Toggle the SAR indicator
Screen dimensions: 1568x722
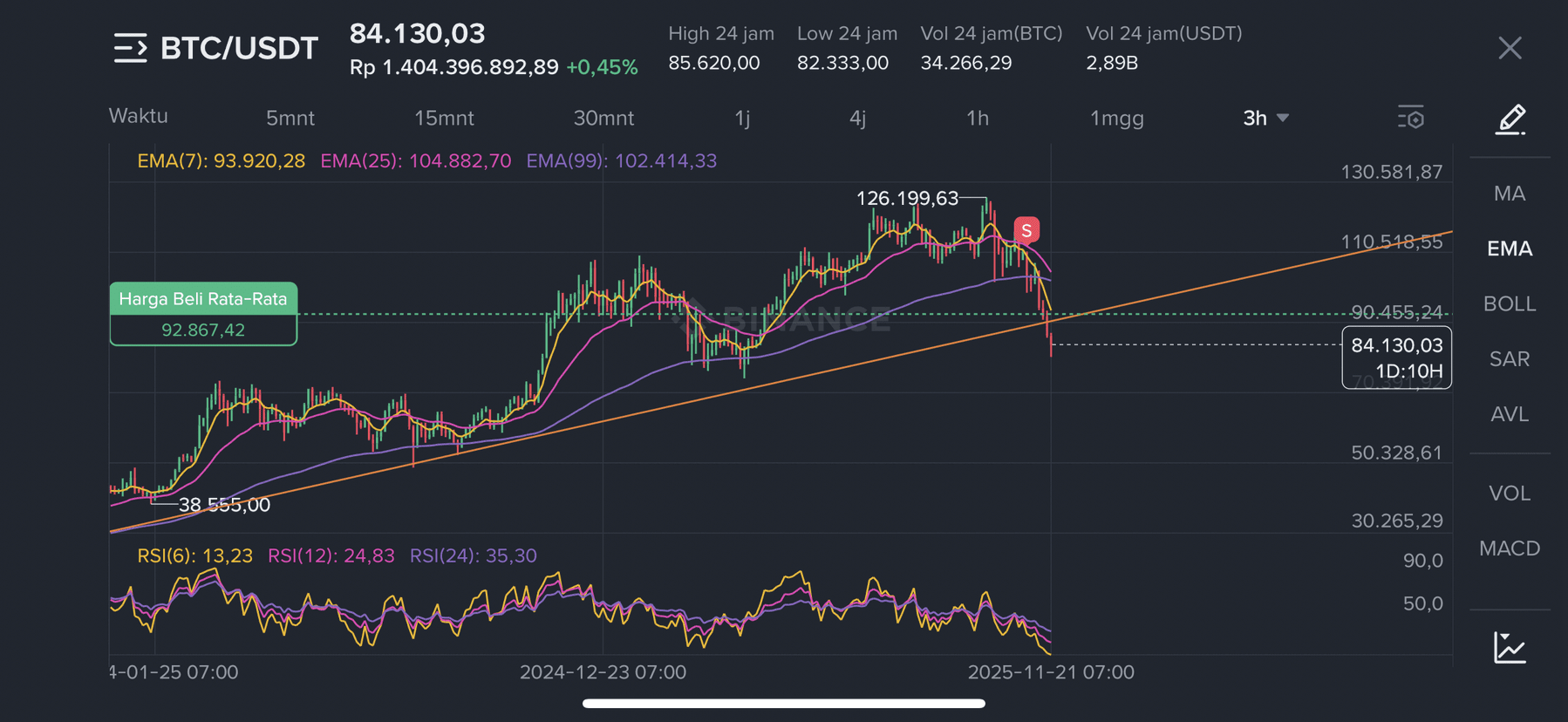tap(1510, 359)
